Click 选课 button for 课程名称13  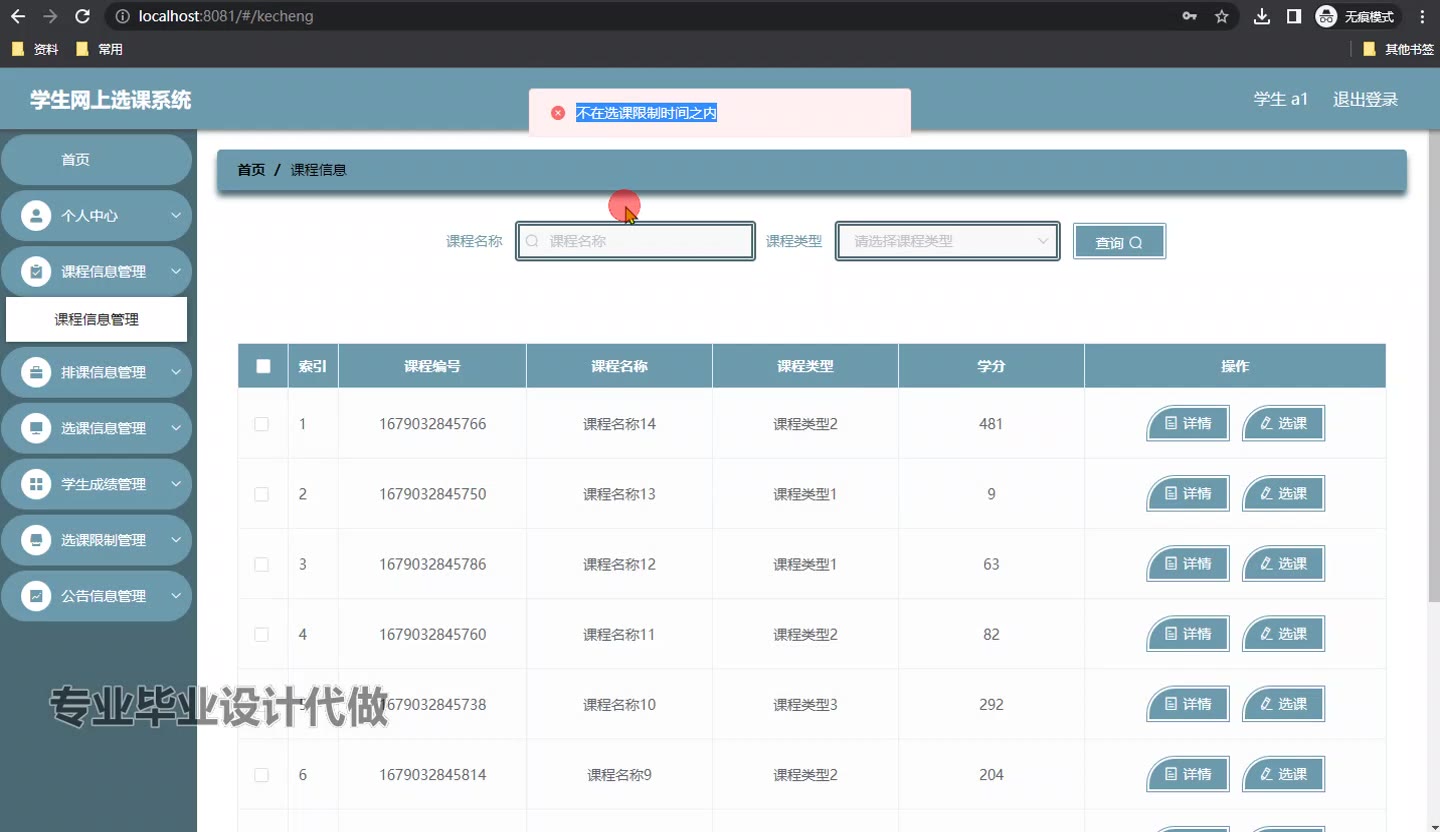1283,494
